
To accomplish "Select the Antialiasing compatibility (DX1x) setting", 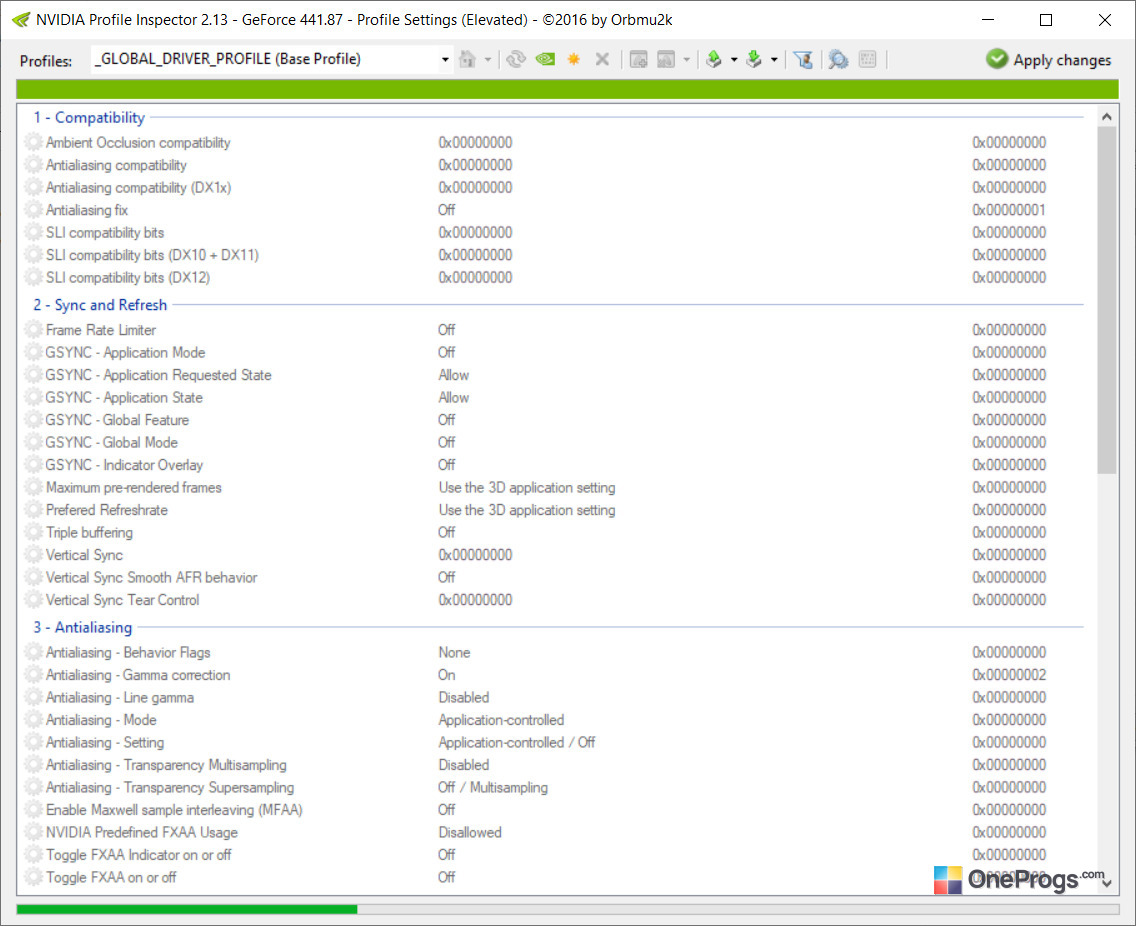I will pyautogui.click(x=138, y=187).
